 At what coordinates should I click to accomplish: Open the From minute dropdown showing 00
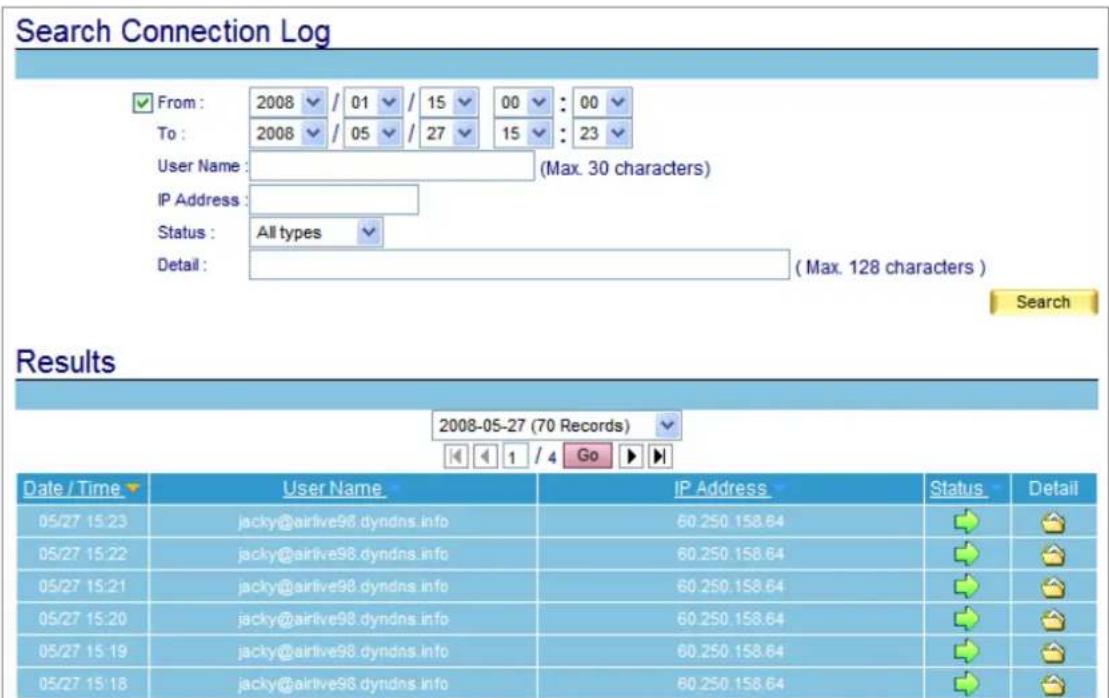click(603, 103)
